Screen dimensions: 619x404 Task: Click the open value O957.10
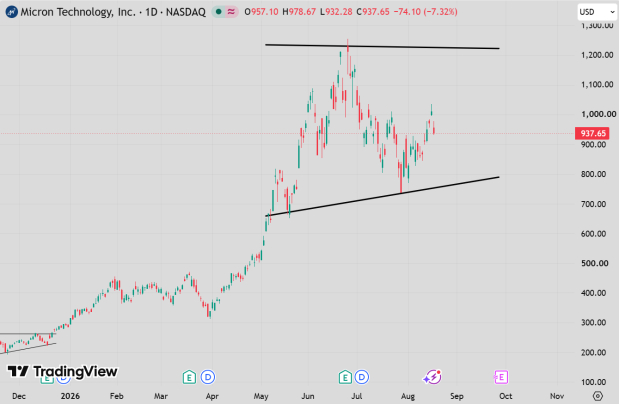pos(261,12)
